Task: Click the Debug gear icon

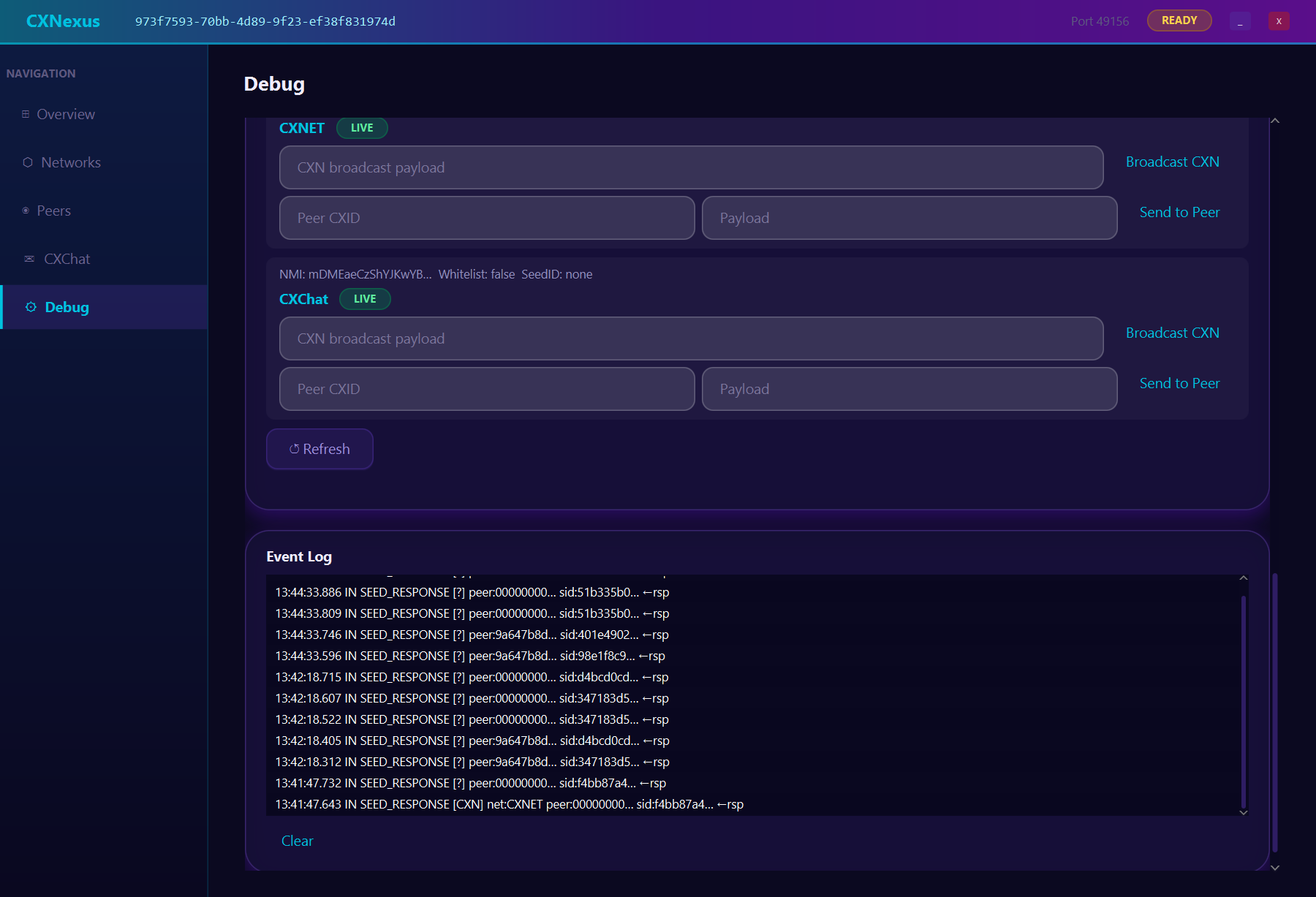Action: (x=31, y=307)
